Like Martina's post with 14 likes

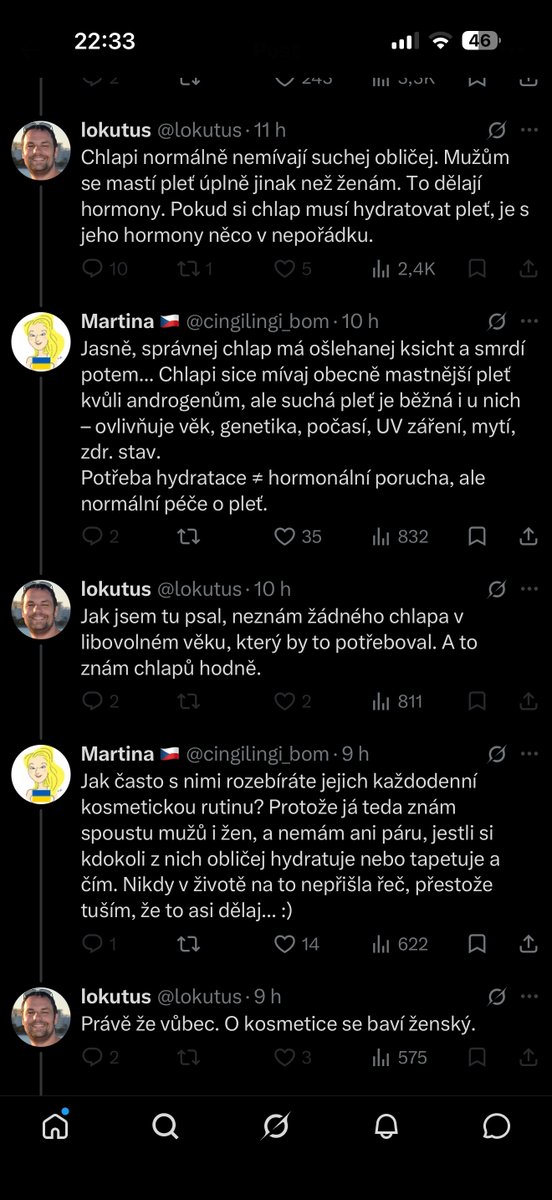[x=297, y=944]
